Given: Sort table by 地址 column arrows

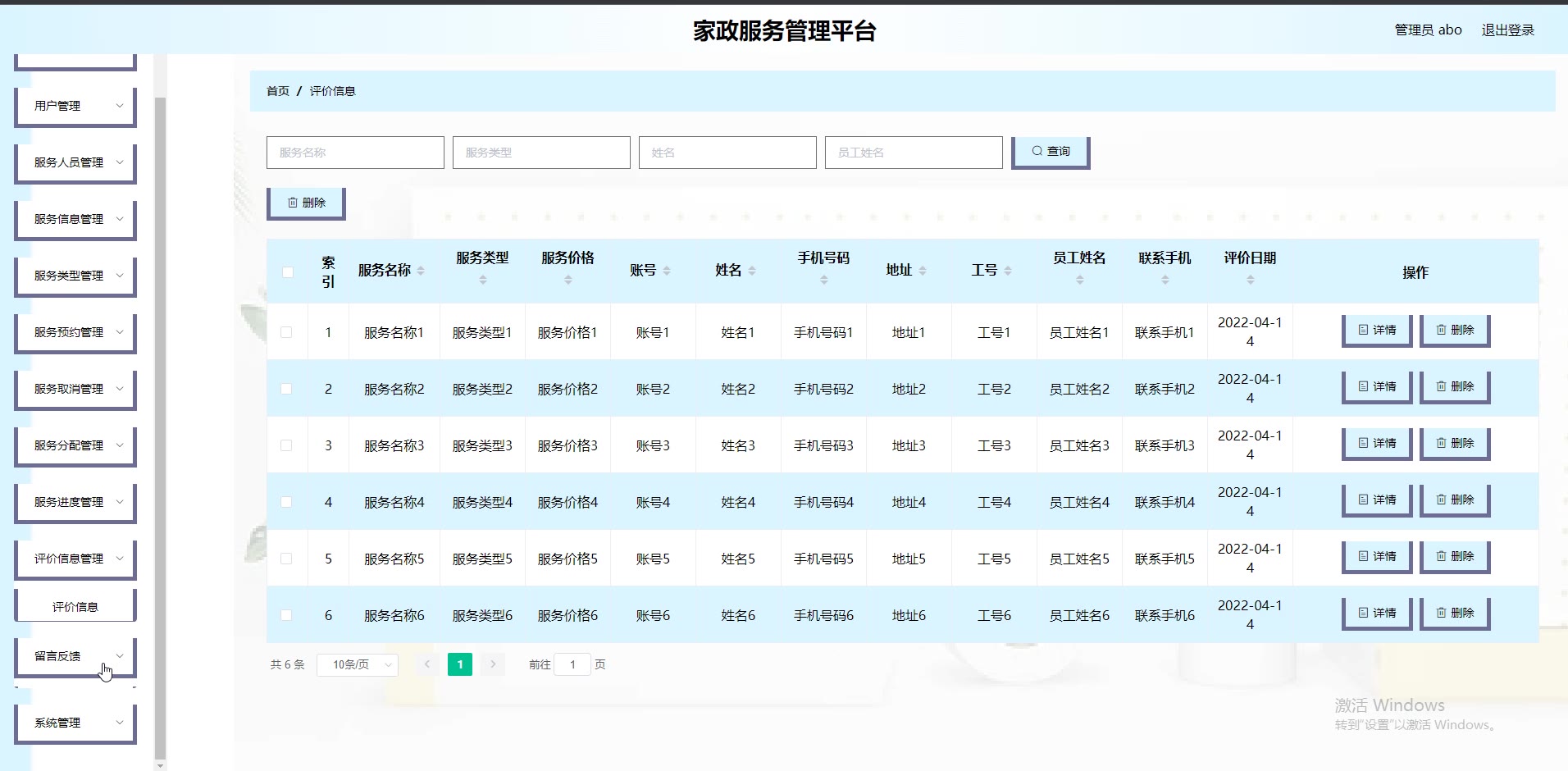Looking at the screenshot, I should [923, 271].
